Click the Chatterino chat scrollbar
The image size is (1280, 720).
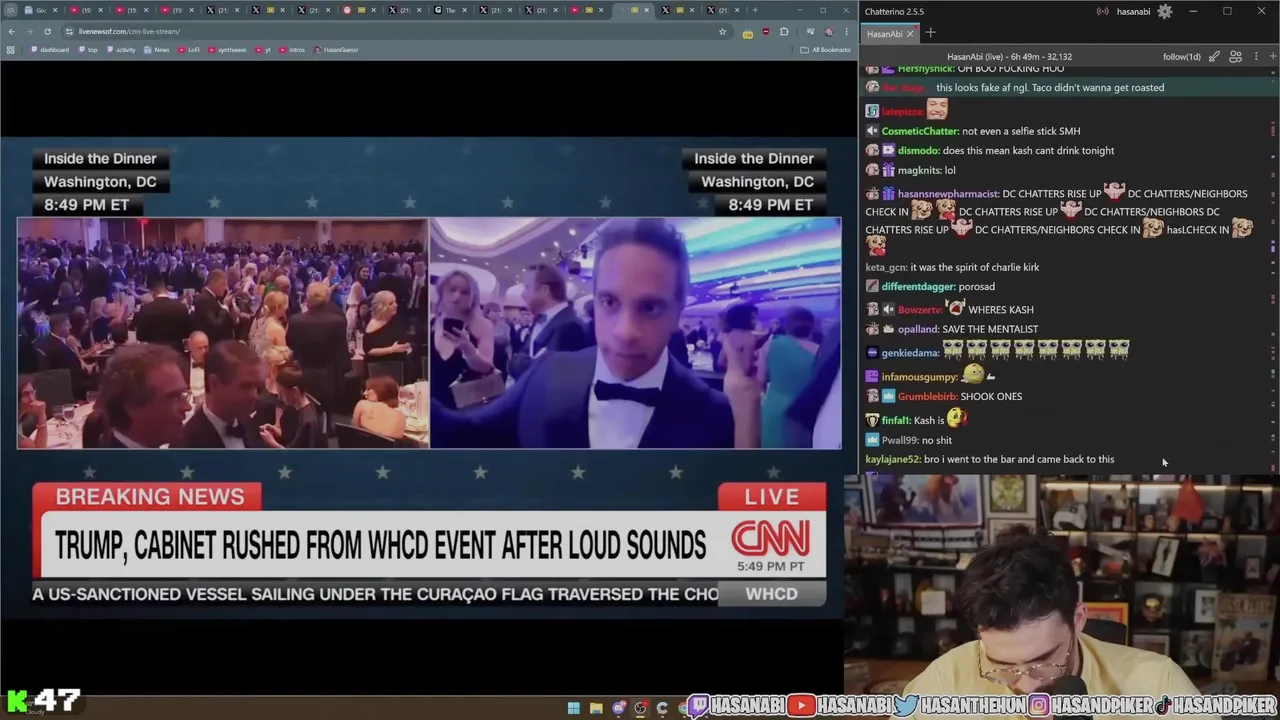(1275, 270)
